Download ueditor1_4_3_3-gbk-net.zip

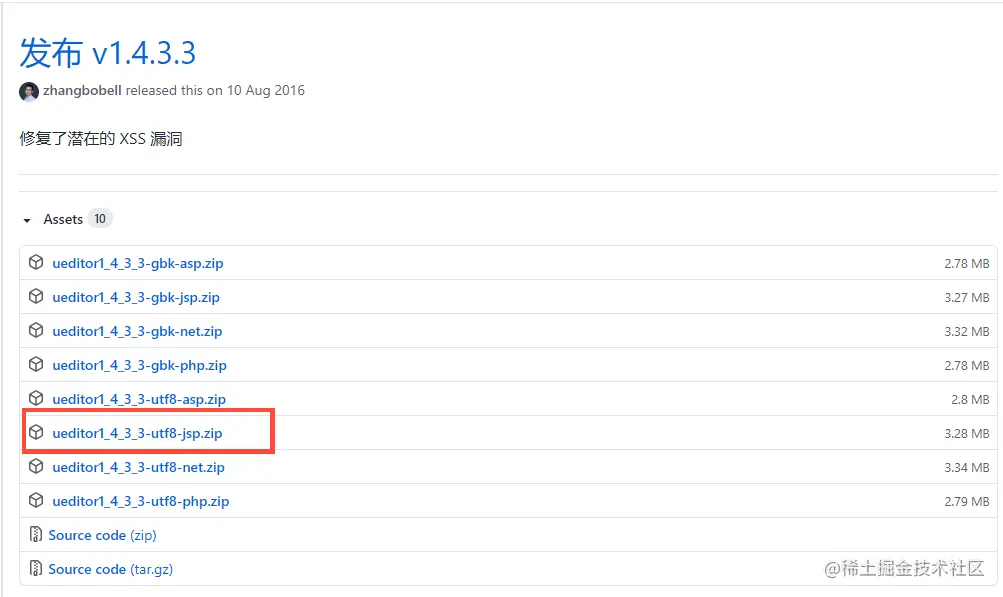137,331
